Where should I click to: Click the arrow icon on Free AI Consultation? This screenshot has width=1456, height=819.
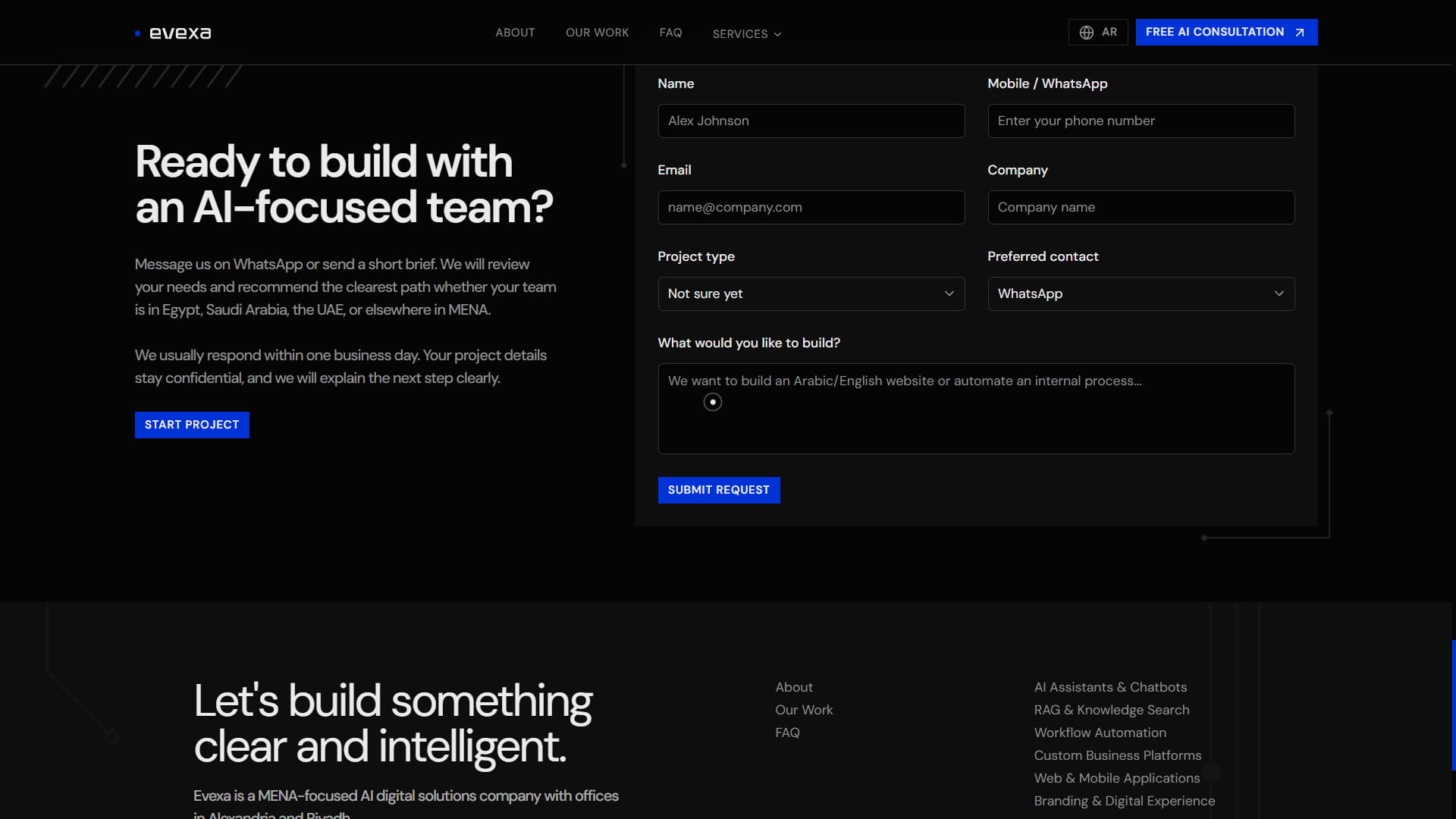[1300, 33]
